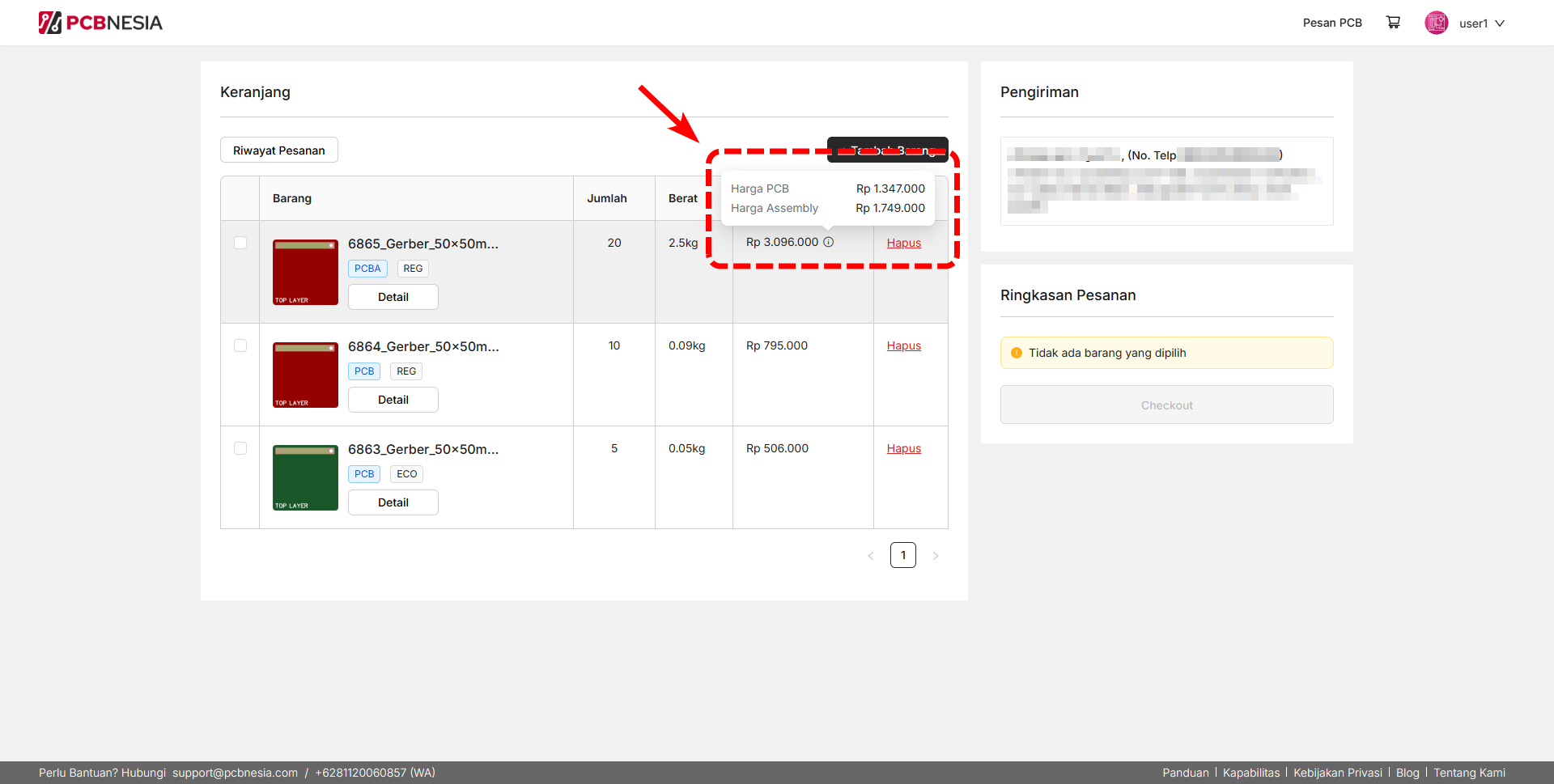Image resolution: width=1554 pixels, height=784 pixels.
Task: Click the WhatsApp number +6281120060857
Action: pyautogui.click(x=376, y=773)
